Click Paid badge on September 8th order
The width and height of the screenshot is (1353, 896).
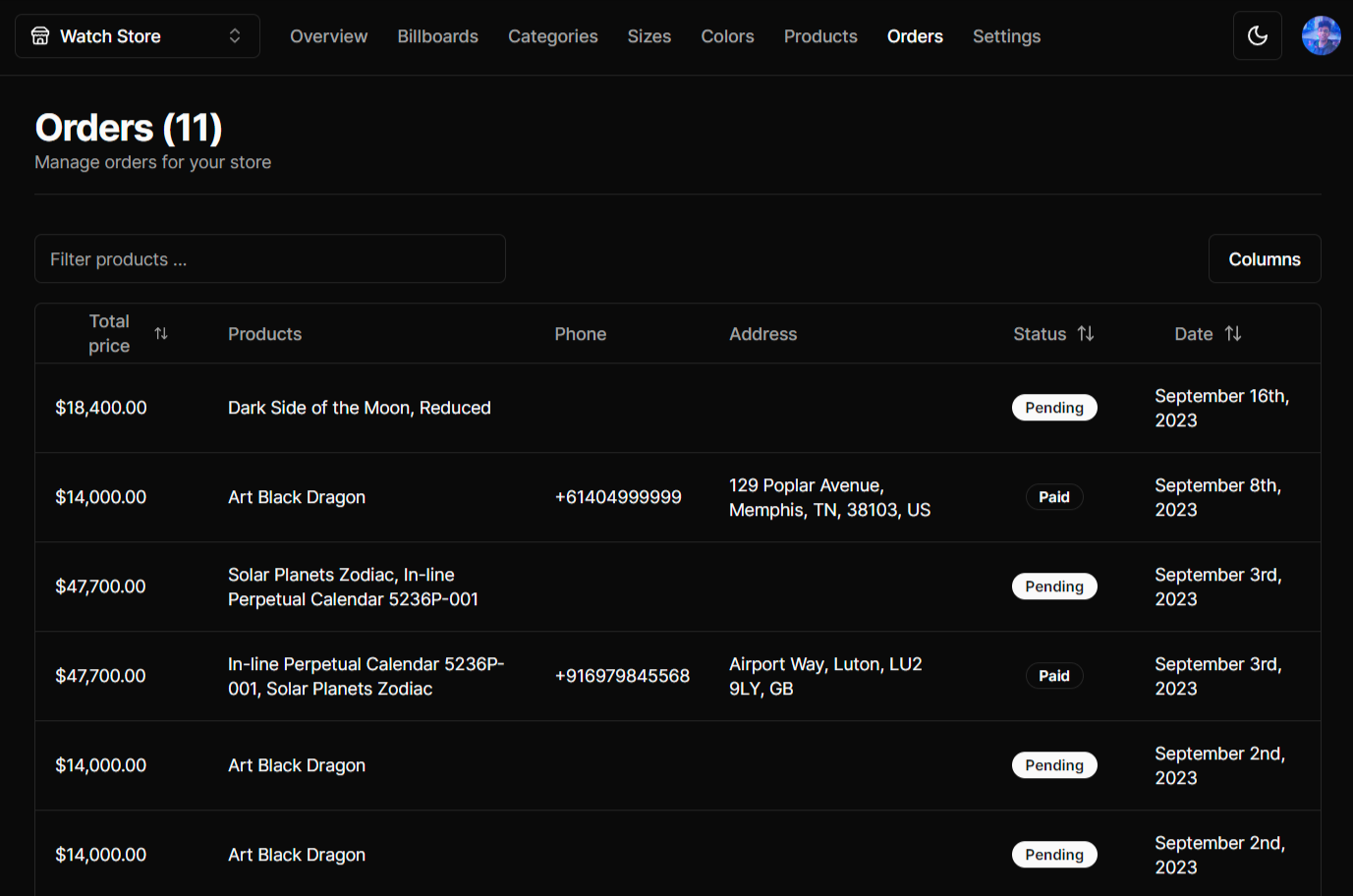(1054, 497)
